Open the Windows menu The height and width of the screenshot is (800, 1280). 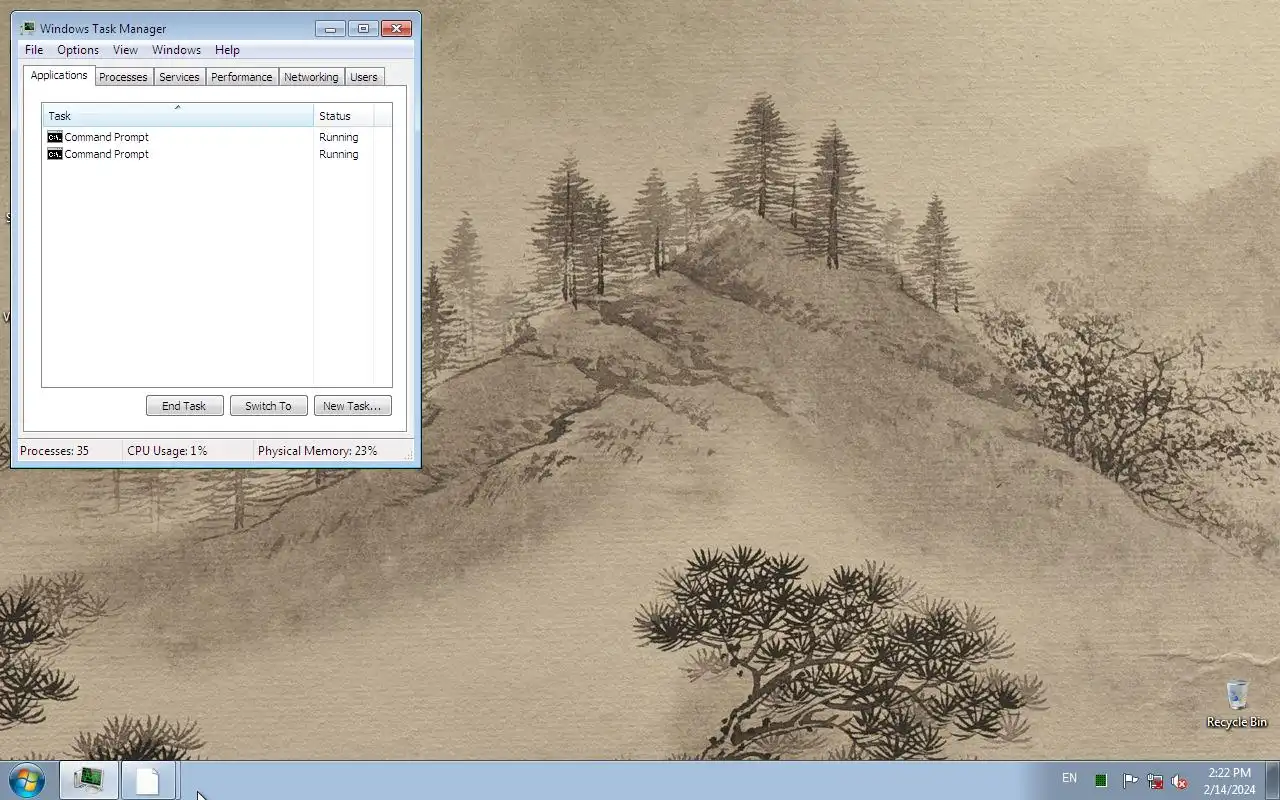176,50
